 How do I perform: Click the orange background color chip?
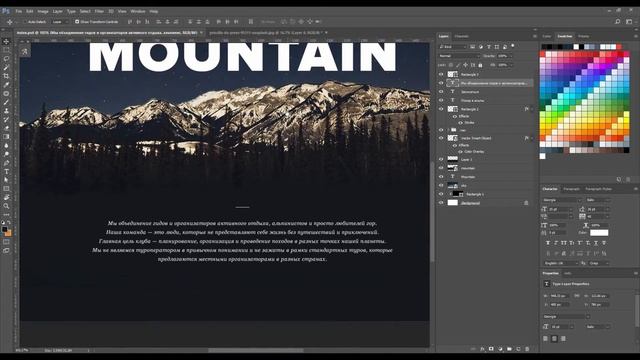click(x=8, y=233)
